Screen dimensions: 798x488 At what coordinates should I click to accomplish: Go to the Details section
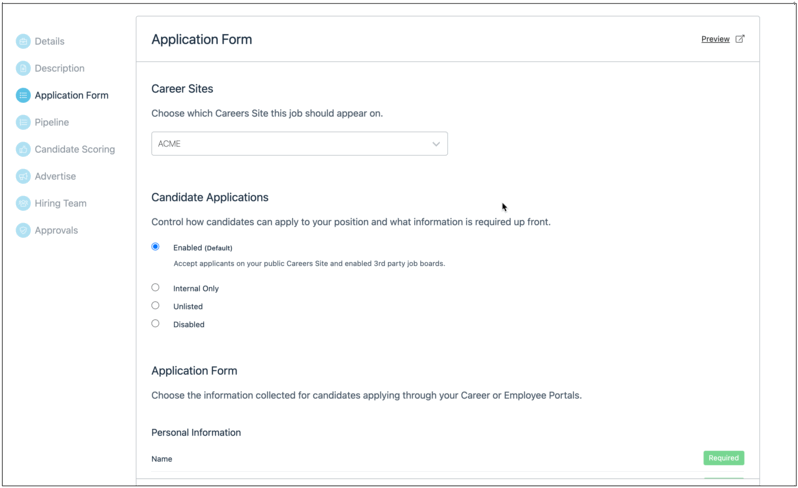pyautogui.click(x=49, y=41)
